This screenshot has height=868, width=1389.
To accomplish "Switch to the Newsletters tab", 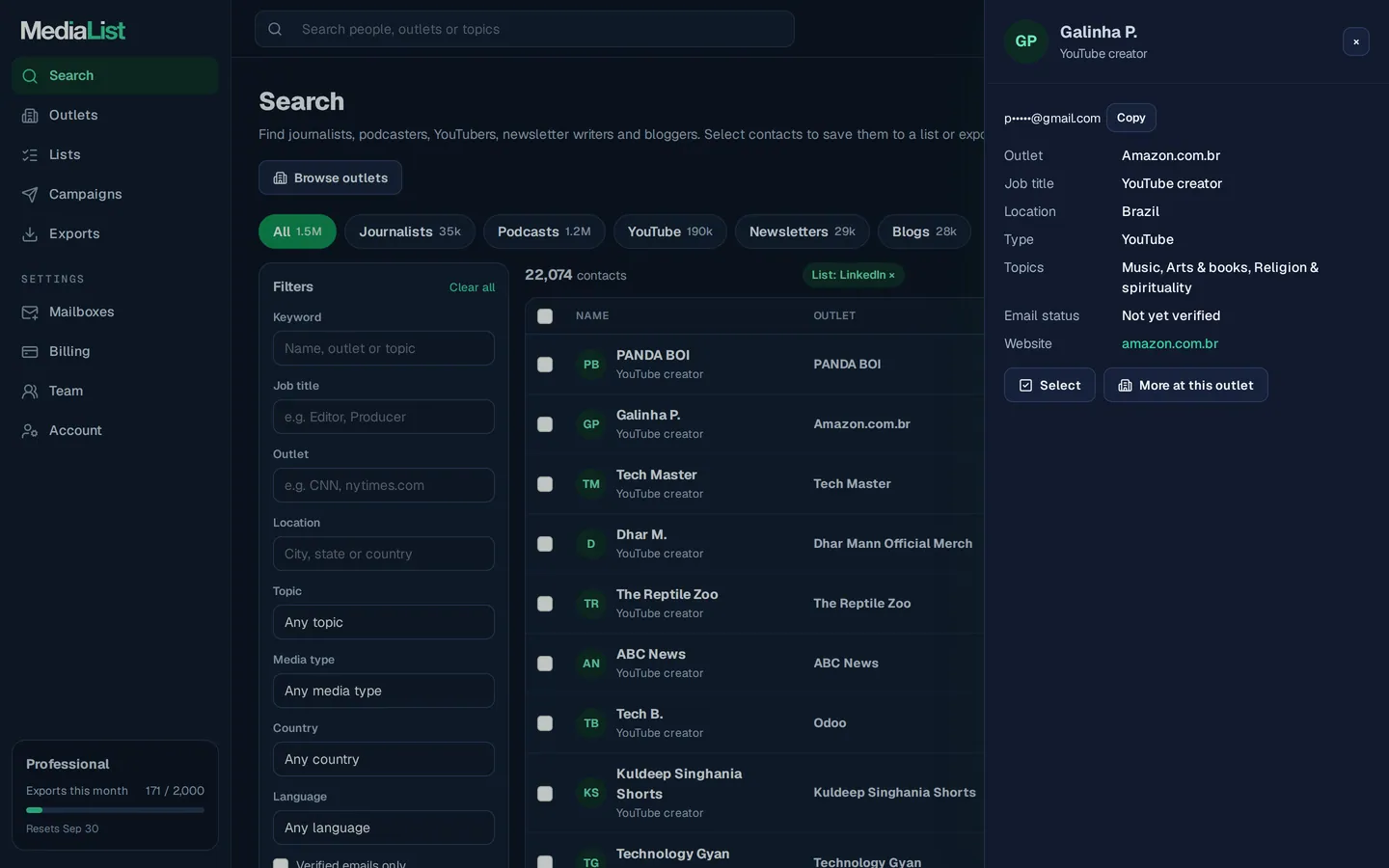I will pyautogui.click(x=803, y=231).
